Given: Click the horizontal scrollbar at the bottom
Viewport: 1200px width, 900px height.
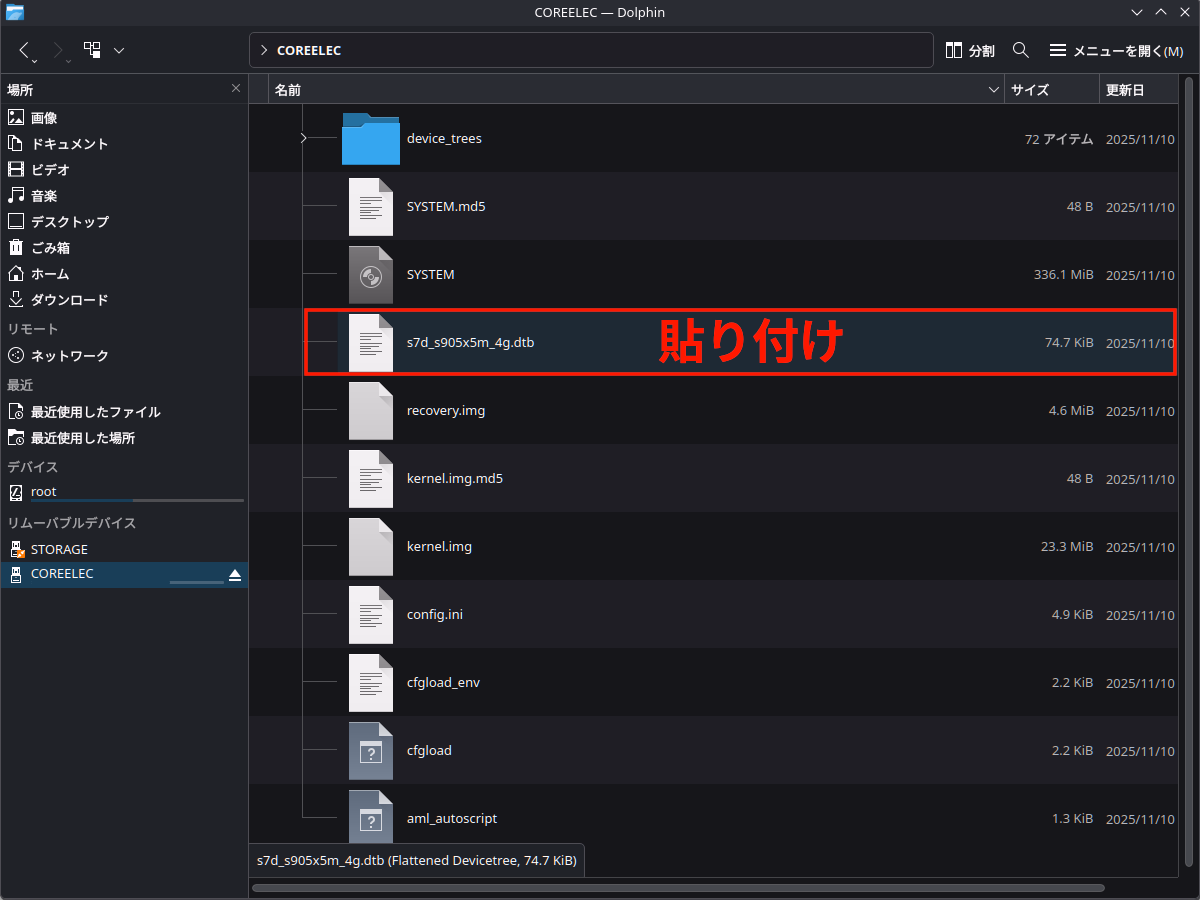Looking at the screenshot, I should pyautogui.click(x=680, y=887).
